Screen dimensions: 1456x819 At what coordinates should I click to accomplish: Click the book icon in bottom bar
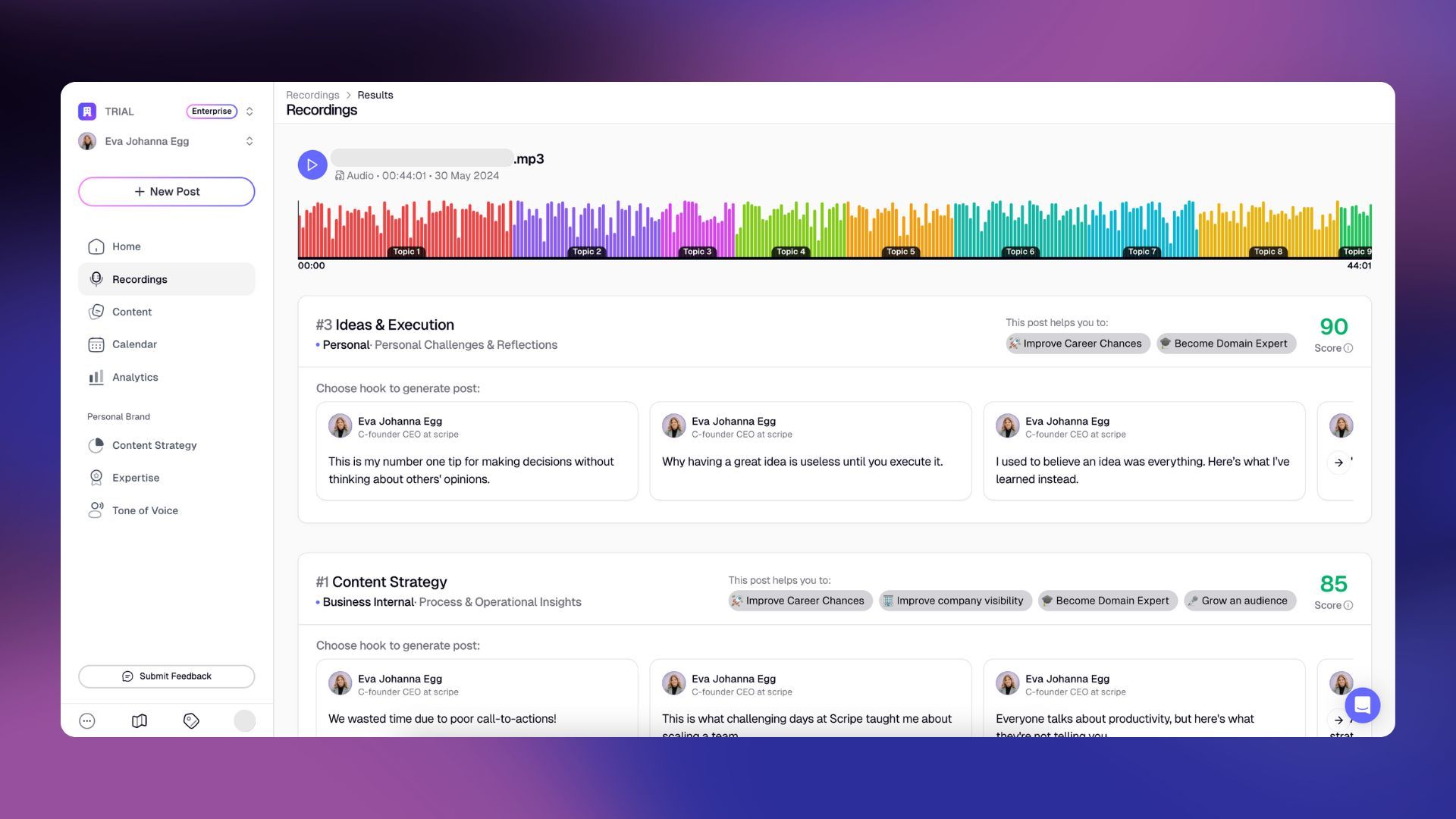tap(140, 721)
